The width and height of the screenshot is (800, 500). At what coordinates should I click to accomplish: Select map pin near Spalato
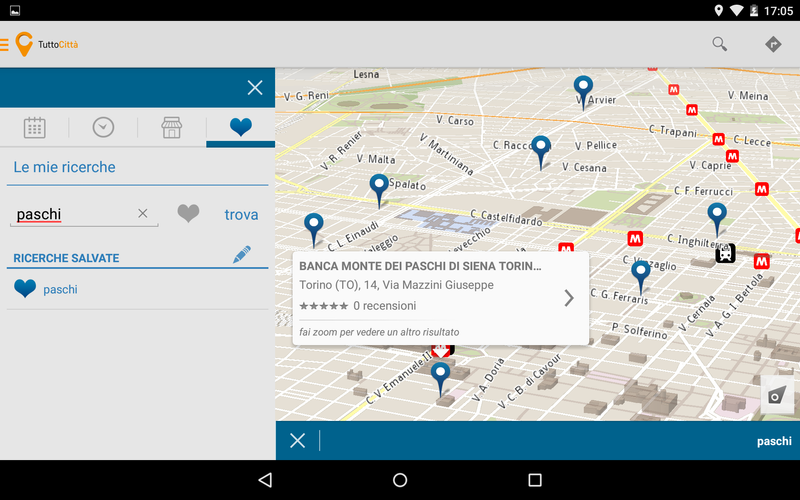pyautogui.click(x=379, y=190)
